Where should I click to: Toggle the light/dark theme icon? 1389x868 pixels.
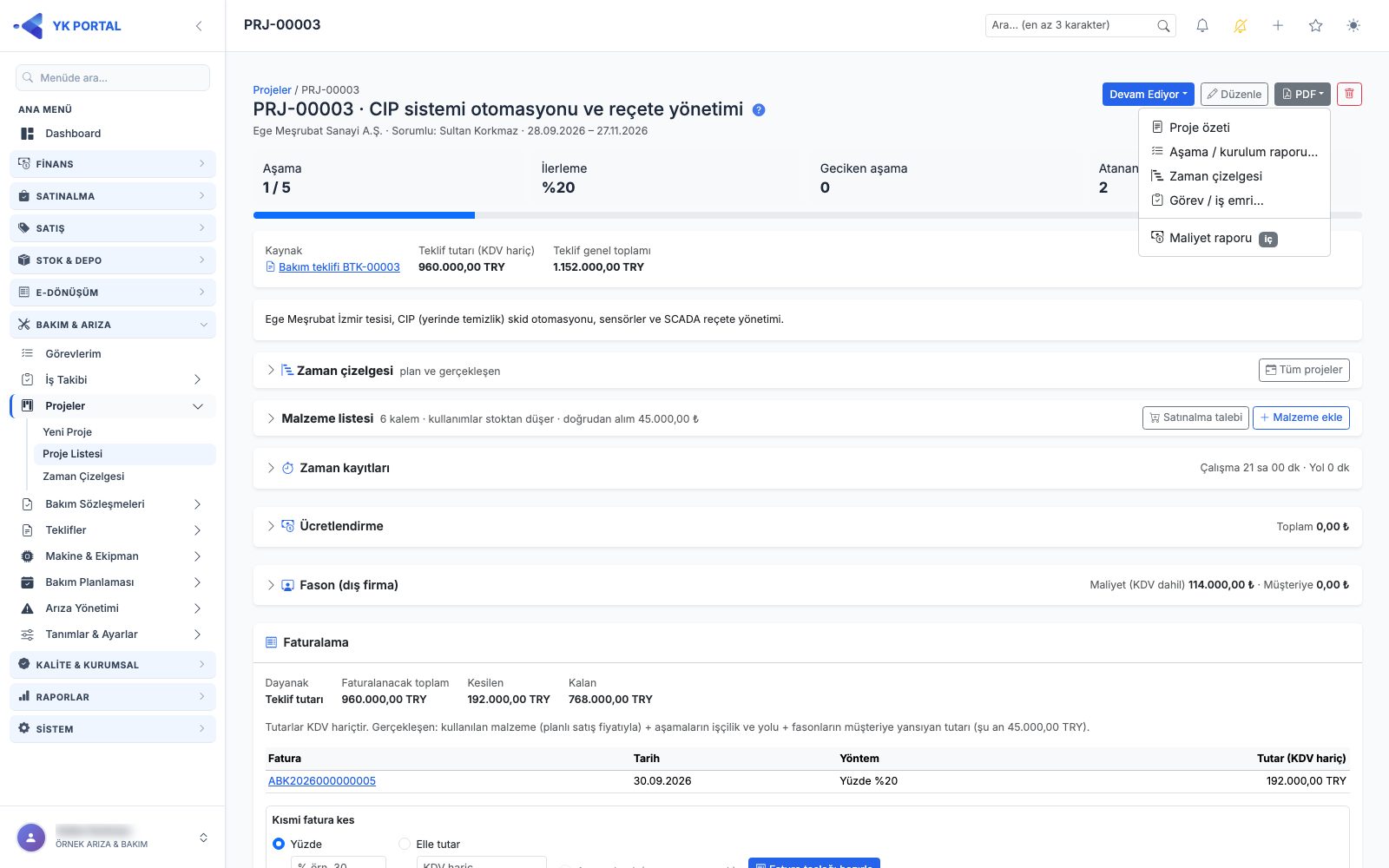(1353, 26)
